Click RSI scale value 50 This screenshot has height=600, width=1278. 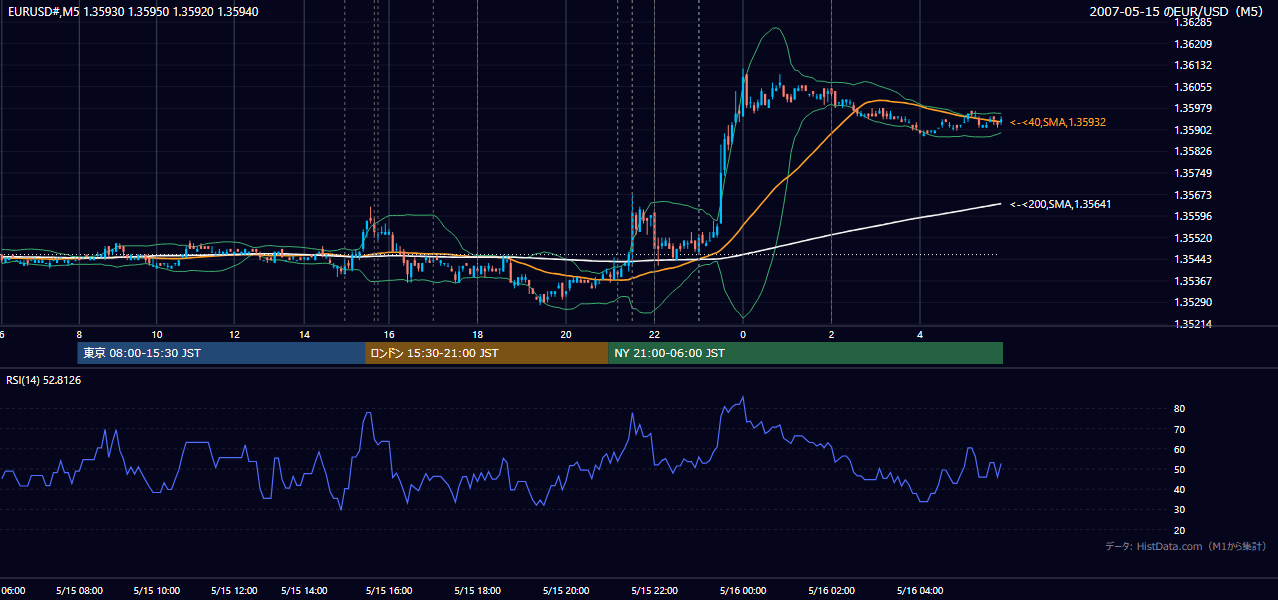click(x=1179, y=469)
